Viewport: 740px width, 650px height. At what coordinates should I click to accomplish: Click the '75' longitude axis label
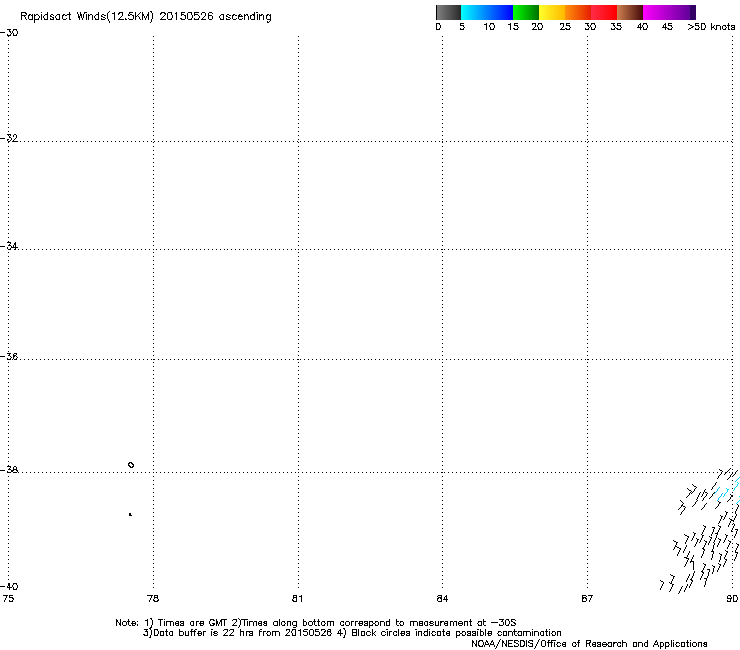8,599
